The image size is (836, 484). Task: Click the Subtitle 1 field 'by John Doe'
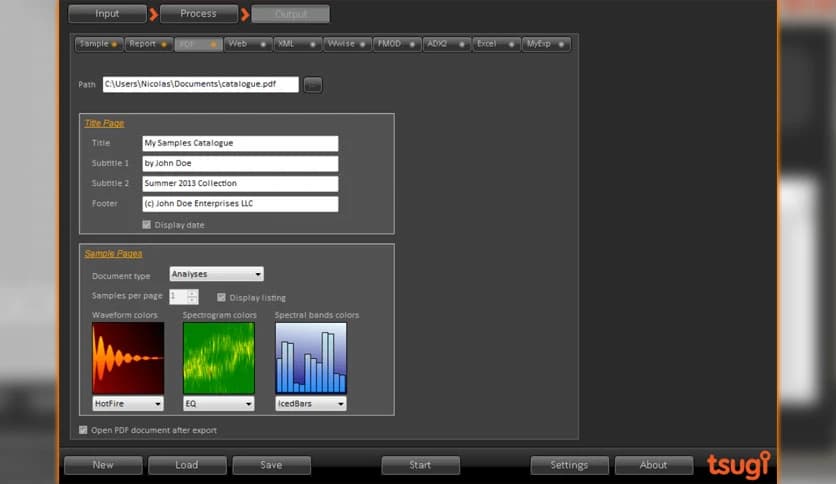240,163
